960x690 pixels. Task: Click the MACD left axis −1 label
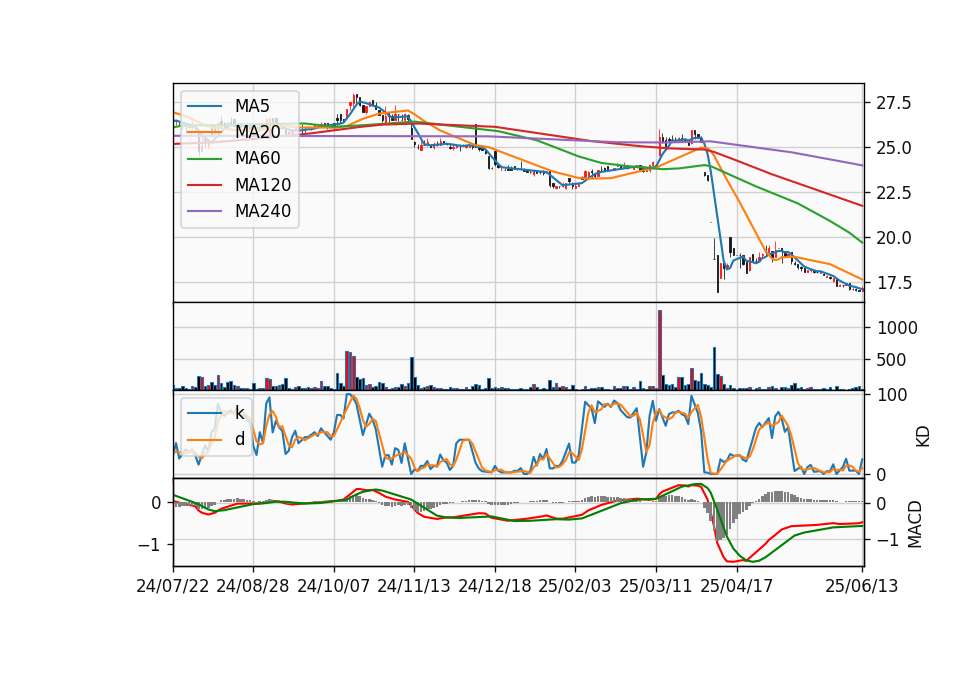point(151,544)
